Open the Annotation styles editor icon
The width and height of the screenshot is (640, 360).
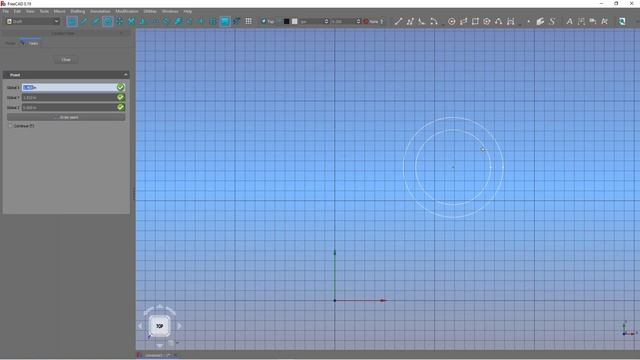coord(604,21)
